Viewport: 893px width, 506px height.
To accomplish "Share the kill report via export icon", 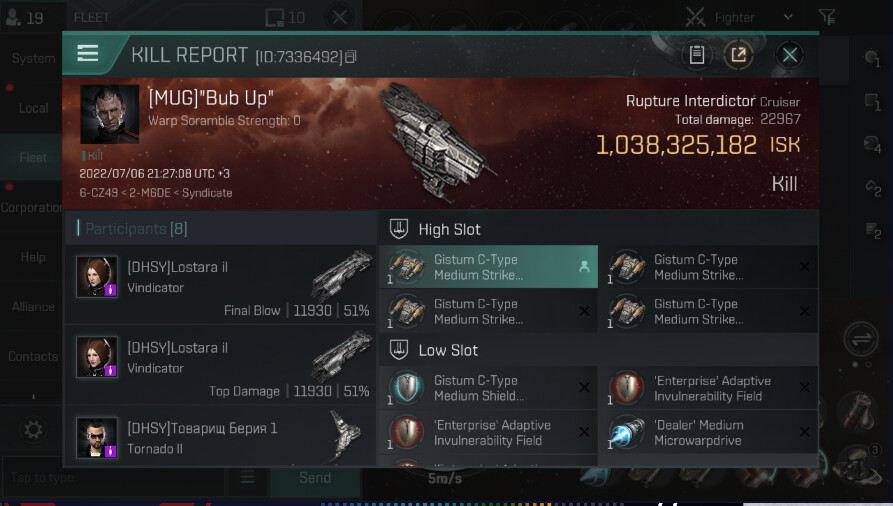I will tap(739, 55).
